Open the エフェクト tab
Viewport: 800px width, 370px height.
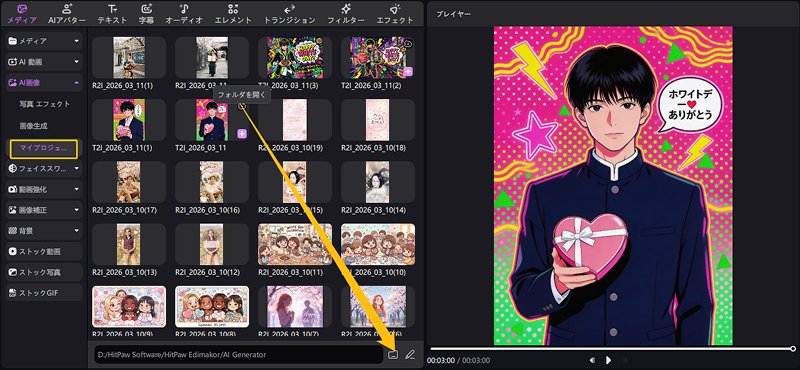coord(395,14)
